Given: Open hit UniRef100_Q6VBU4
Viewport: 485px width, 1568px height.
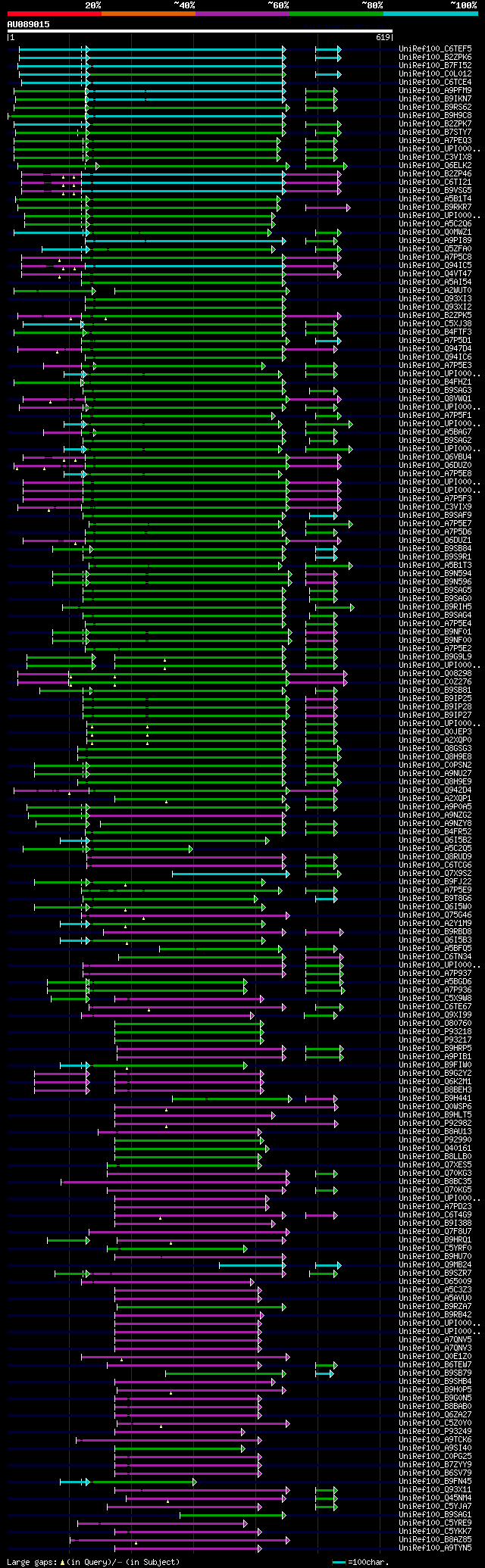Looking at the screenshot, I should tap(435, 457).
